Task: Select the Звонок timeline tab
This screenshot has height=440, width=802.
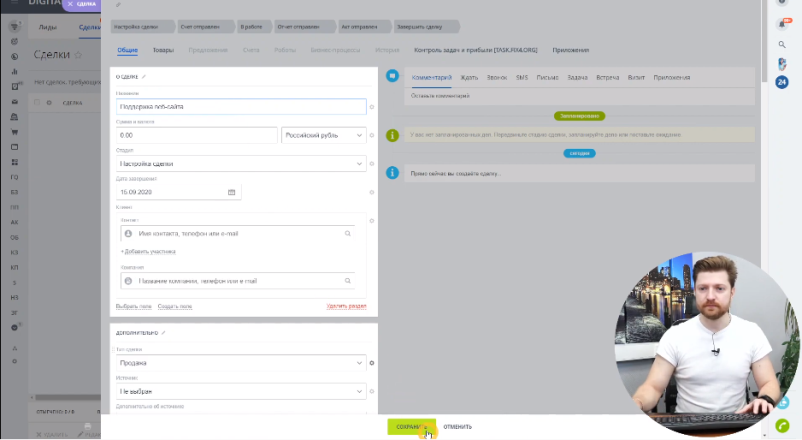Action: (x=497, y=78)
